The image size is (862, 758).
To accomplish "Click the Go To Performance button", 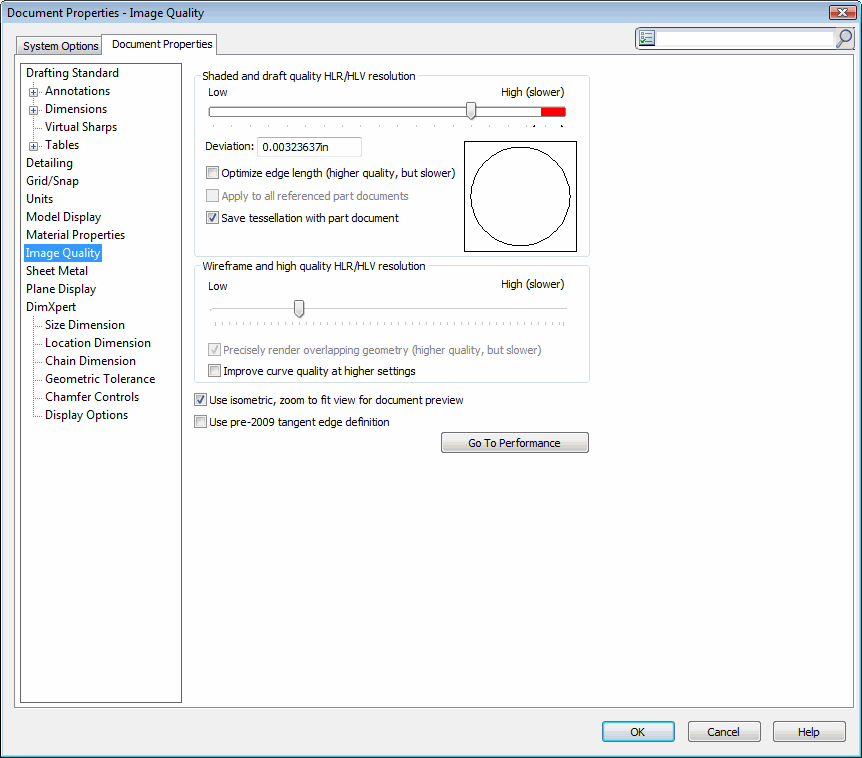I will coord(515,442).
